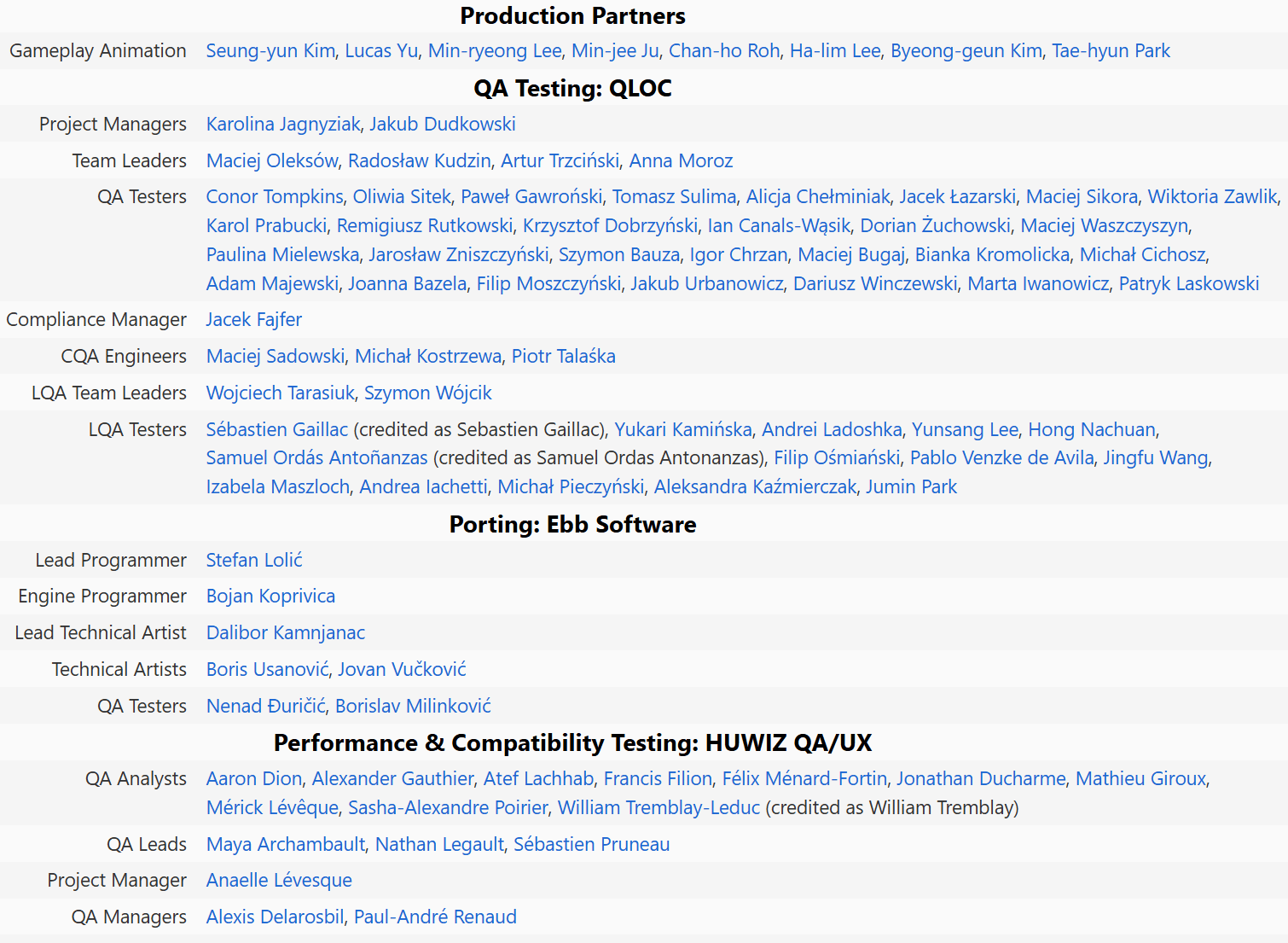The height and width of the screenshot is (943, 1288).
Task: Open the Anna Moroz link
Action: pos(681,161)
